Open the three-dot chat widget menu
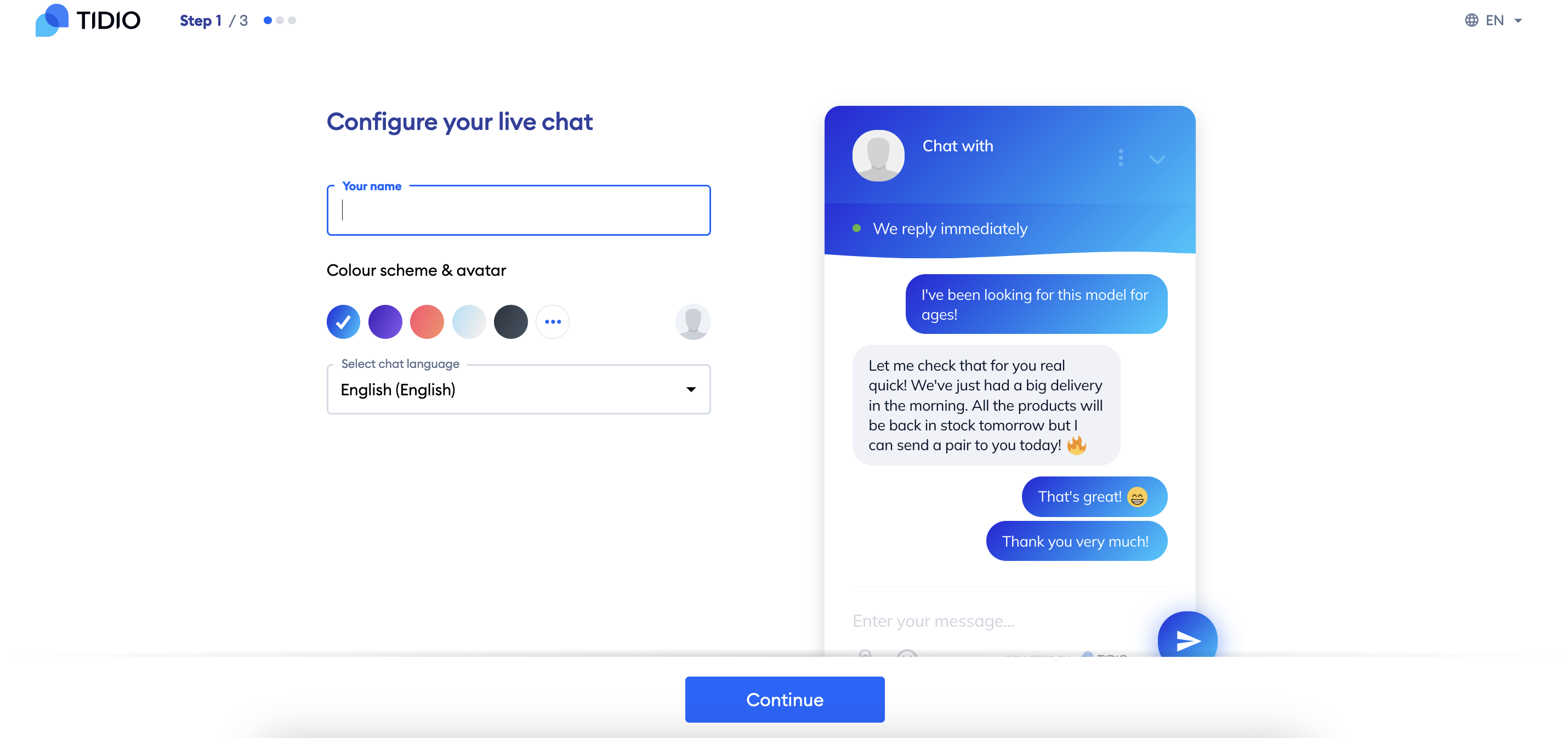The image size is (1568, 738). [x=1121, y=158]
